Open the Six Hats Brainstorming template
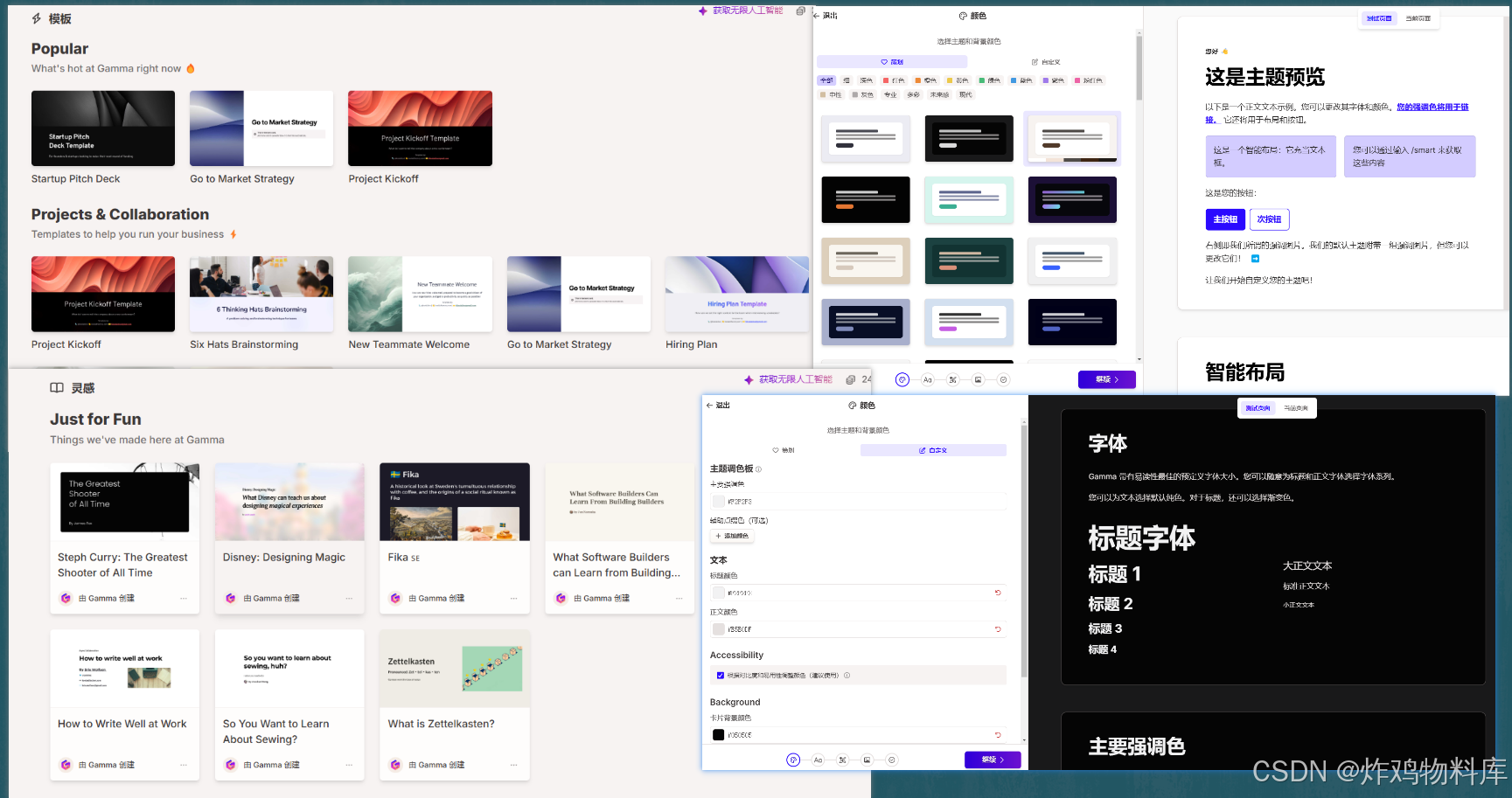The image size is (1512, 798). pyautogui.click(x=261, y=295)
